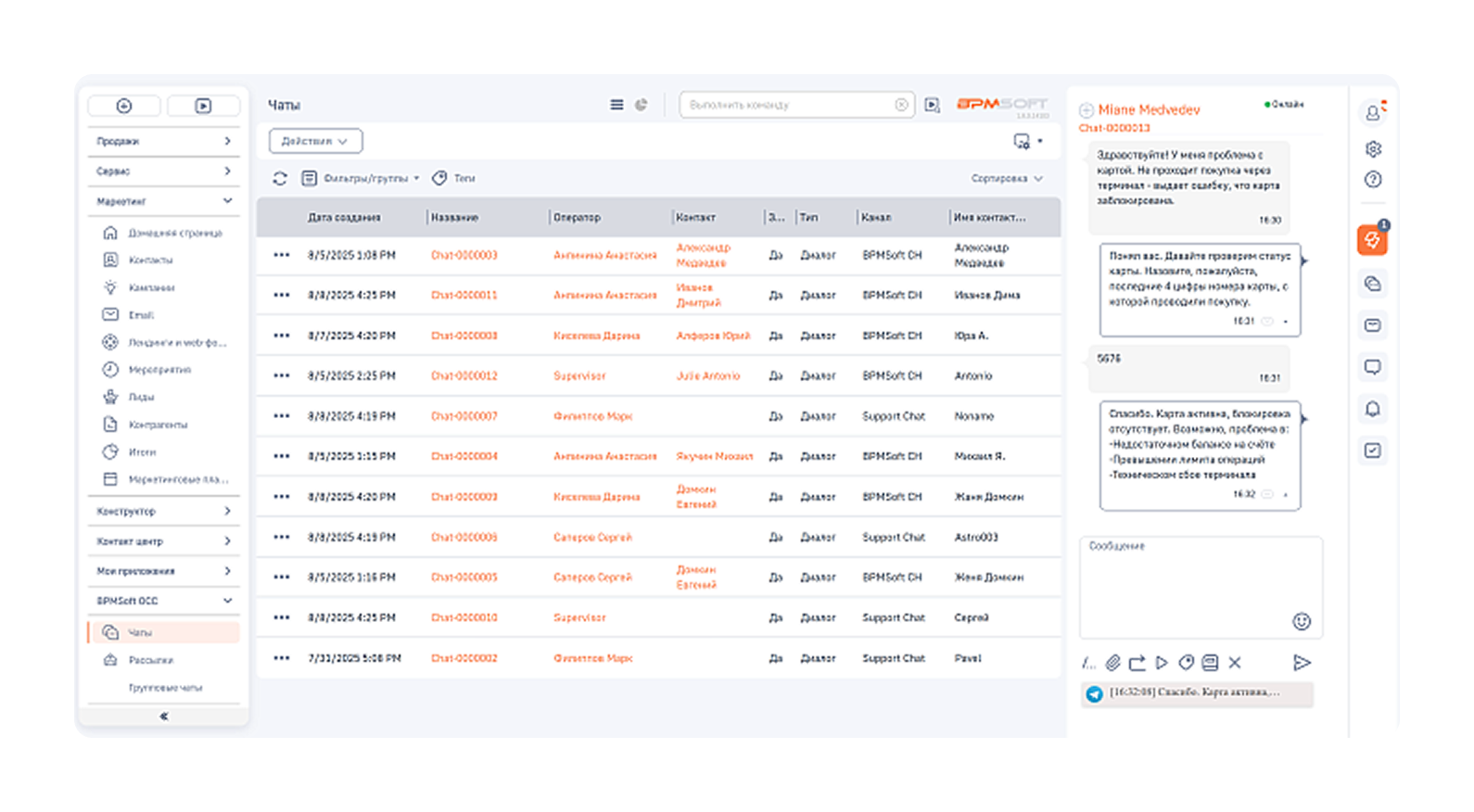Send message with paper plane icon
The image size is (1474, 812).
coord(1302,662)
